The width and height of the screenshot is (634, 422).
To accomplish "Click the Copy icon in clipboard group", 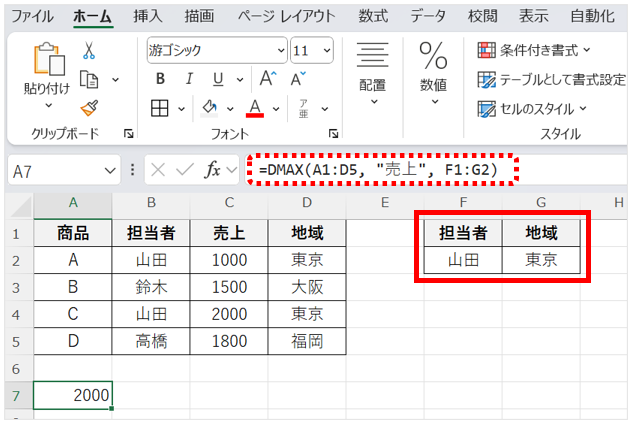I will click(89, 79).
